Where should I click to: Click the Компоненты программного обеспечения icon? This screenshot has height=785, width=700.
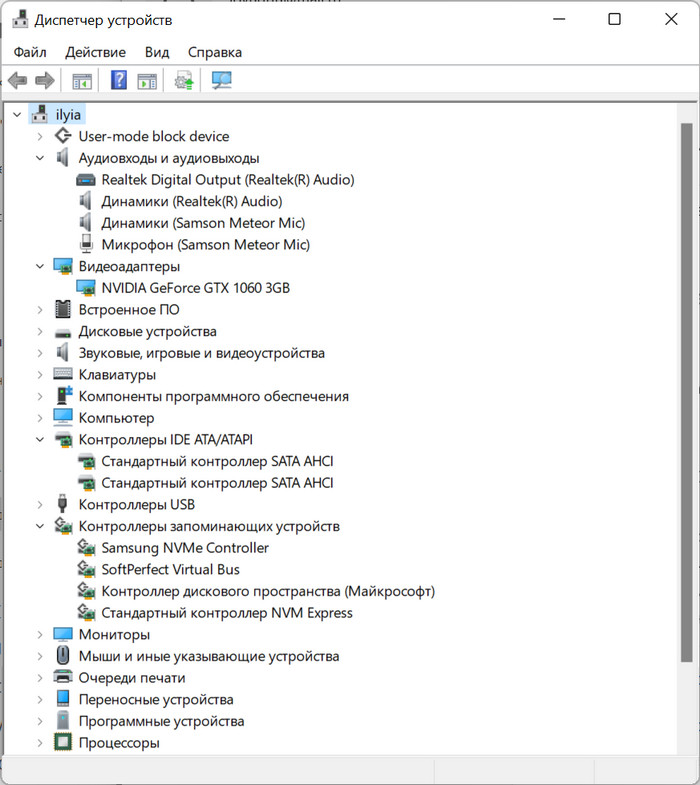pos(64,396)
